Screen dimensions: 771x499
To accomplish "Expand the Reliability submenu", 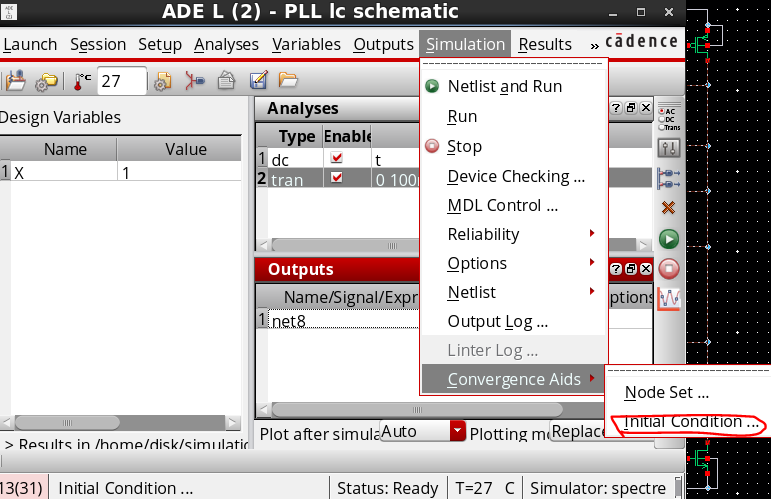I will click(513, 234).
